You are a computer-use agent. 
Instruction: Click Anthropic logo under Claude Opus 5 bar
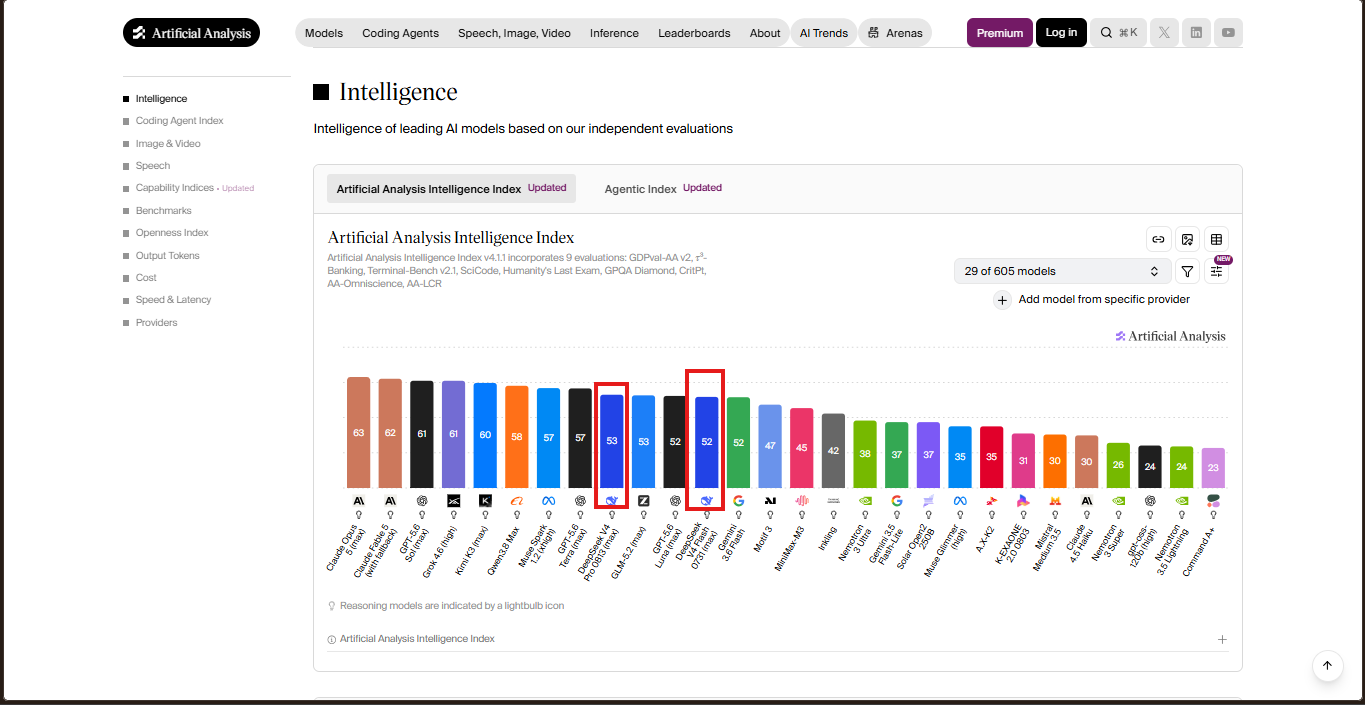[x=358, y=500]
